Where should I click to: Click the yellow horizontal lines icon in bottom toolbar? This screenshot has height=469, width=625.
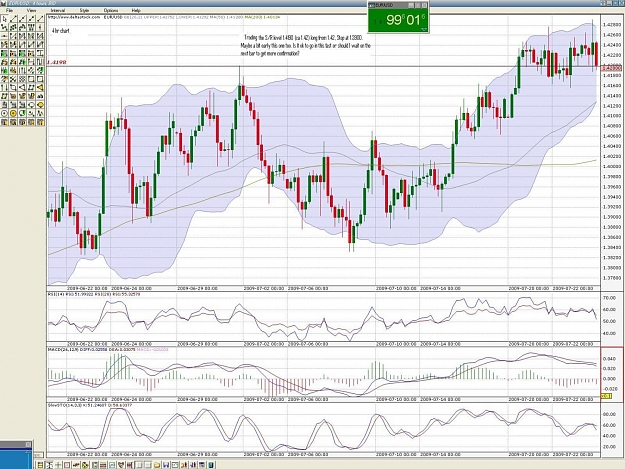(40, 465)
